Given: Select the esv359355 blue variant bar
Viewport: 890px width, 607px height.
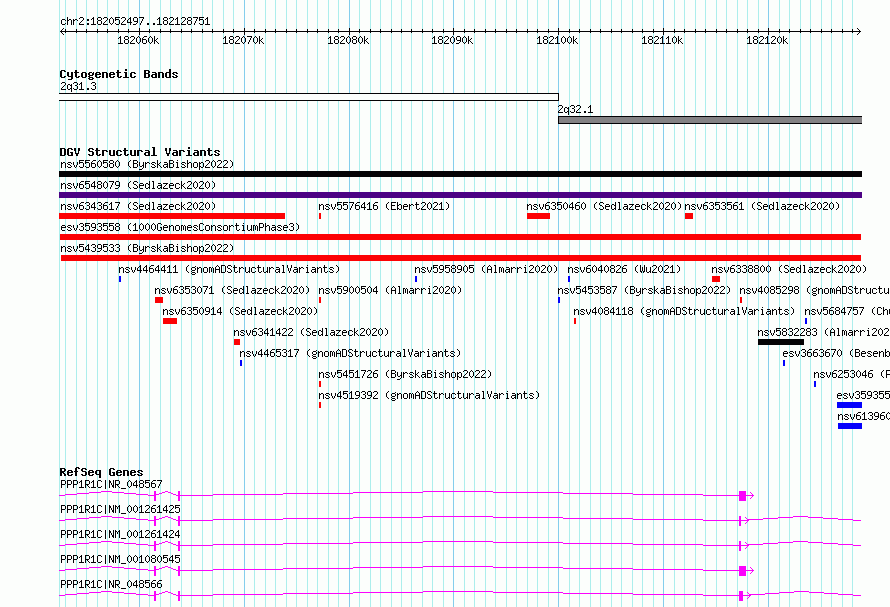Looking at the screenshot, I should (x=849, y=405).
